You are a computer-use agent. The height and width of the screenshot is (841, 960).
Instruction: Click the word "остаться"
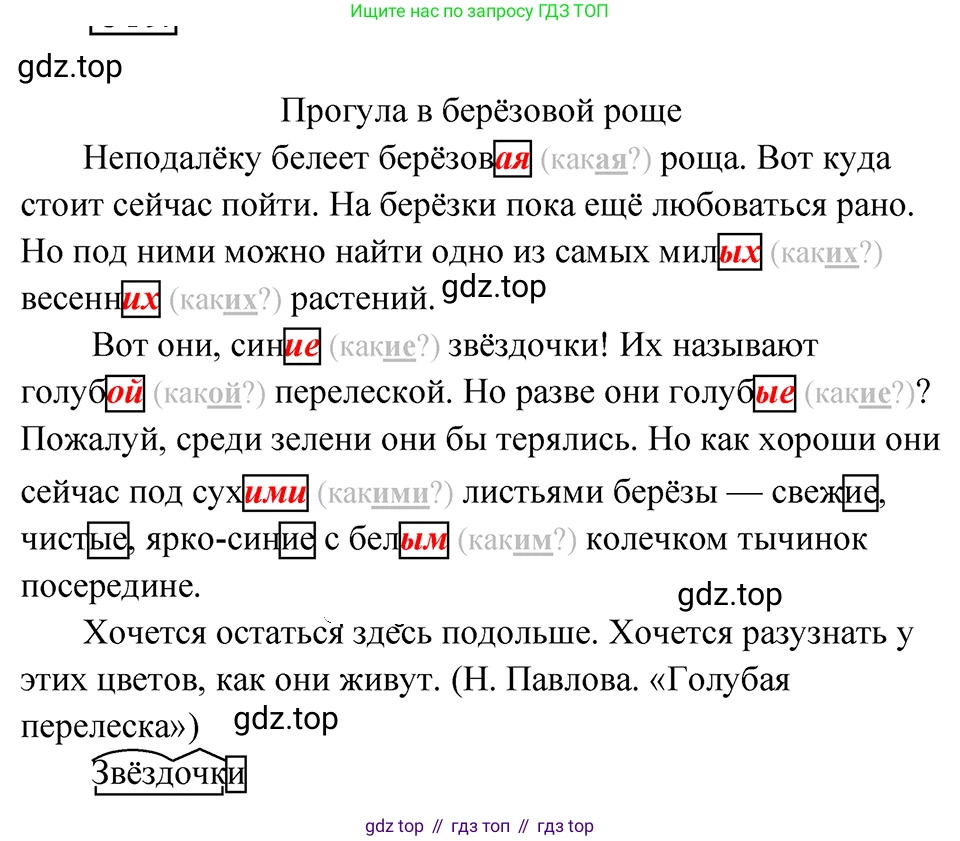[x=279, y=634]
